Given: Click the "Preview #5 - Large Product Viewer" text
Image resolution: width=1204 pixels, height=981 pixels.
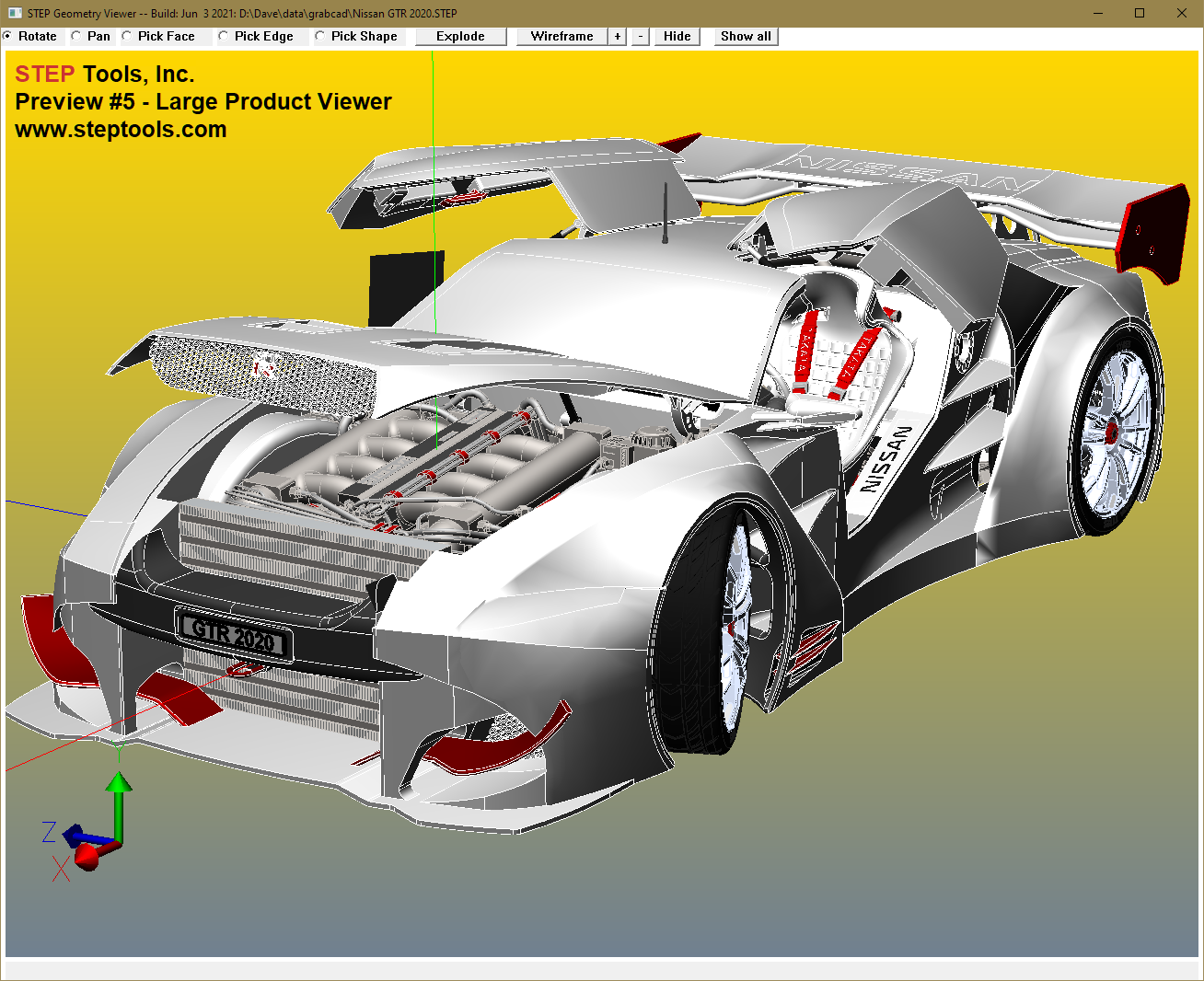Looking at the screenshot, I should pos(203,101).
